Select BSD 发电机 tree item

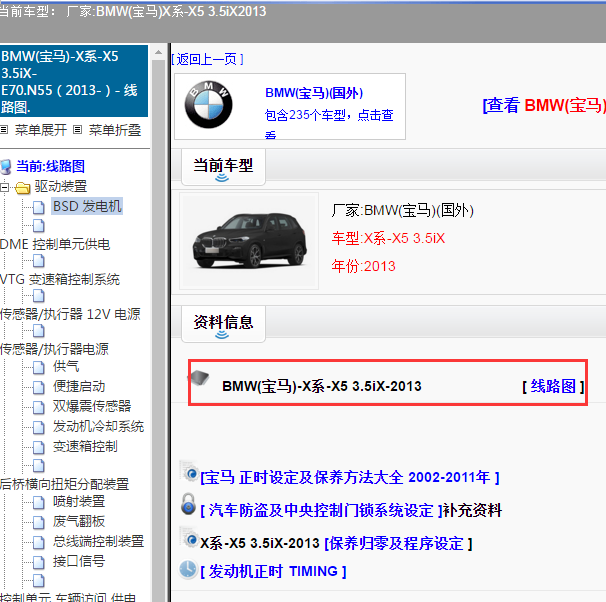[87, 206]
